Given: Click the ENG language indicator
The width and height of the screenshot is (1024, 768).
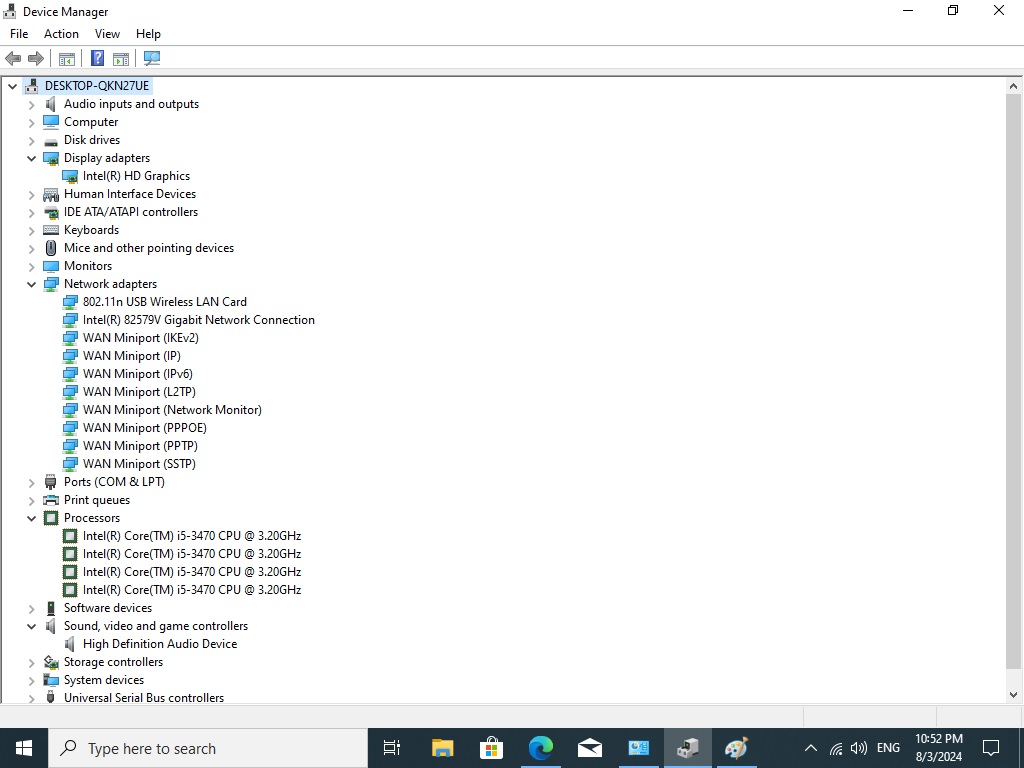Looking at the screenshot, I should (888, 748).
